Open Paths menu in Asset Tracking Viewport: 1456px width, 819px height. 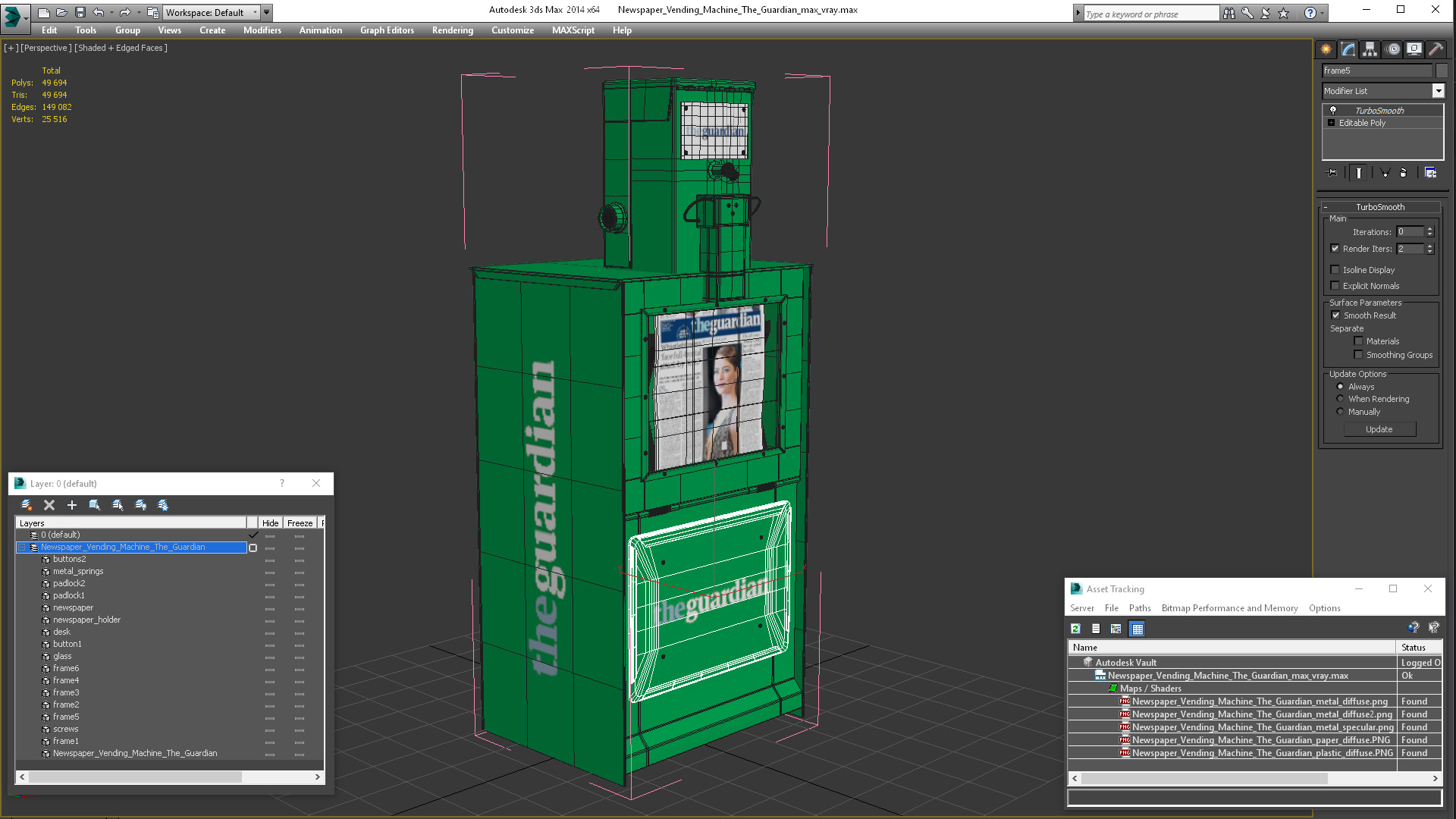pos(1140,608)
